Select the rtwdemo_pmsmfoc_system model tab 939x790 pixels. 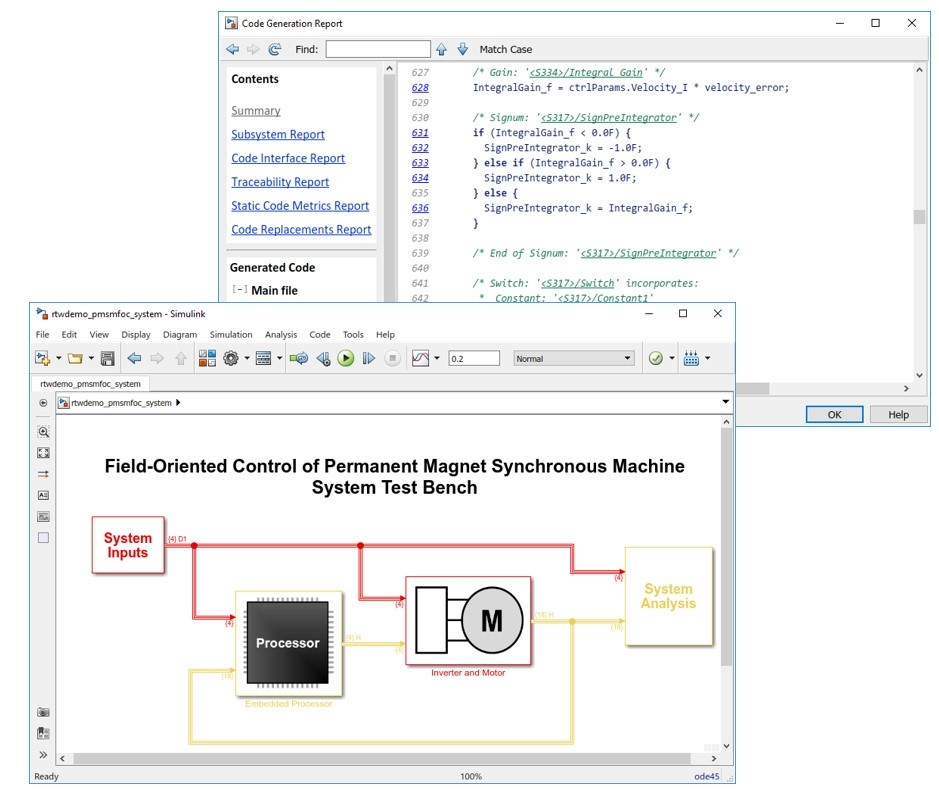(x=90, y=384)
